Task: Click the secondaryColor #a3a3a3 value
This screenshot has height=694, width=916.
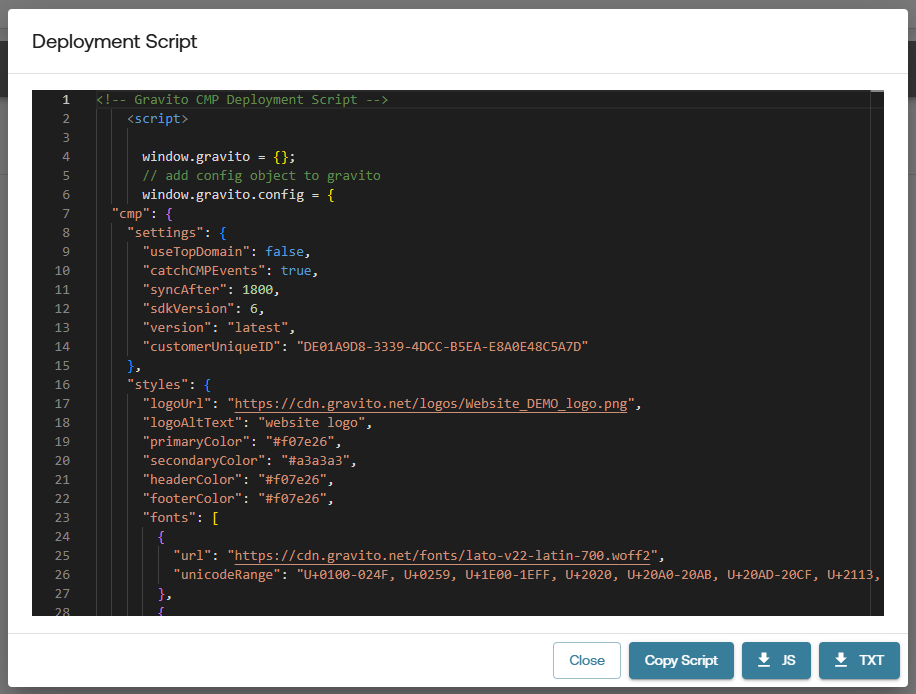Action: coord(315,460)
